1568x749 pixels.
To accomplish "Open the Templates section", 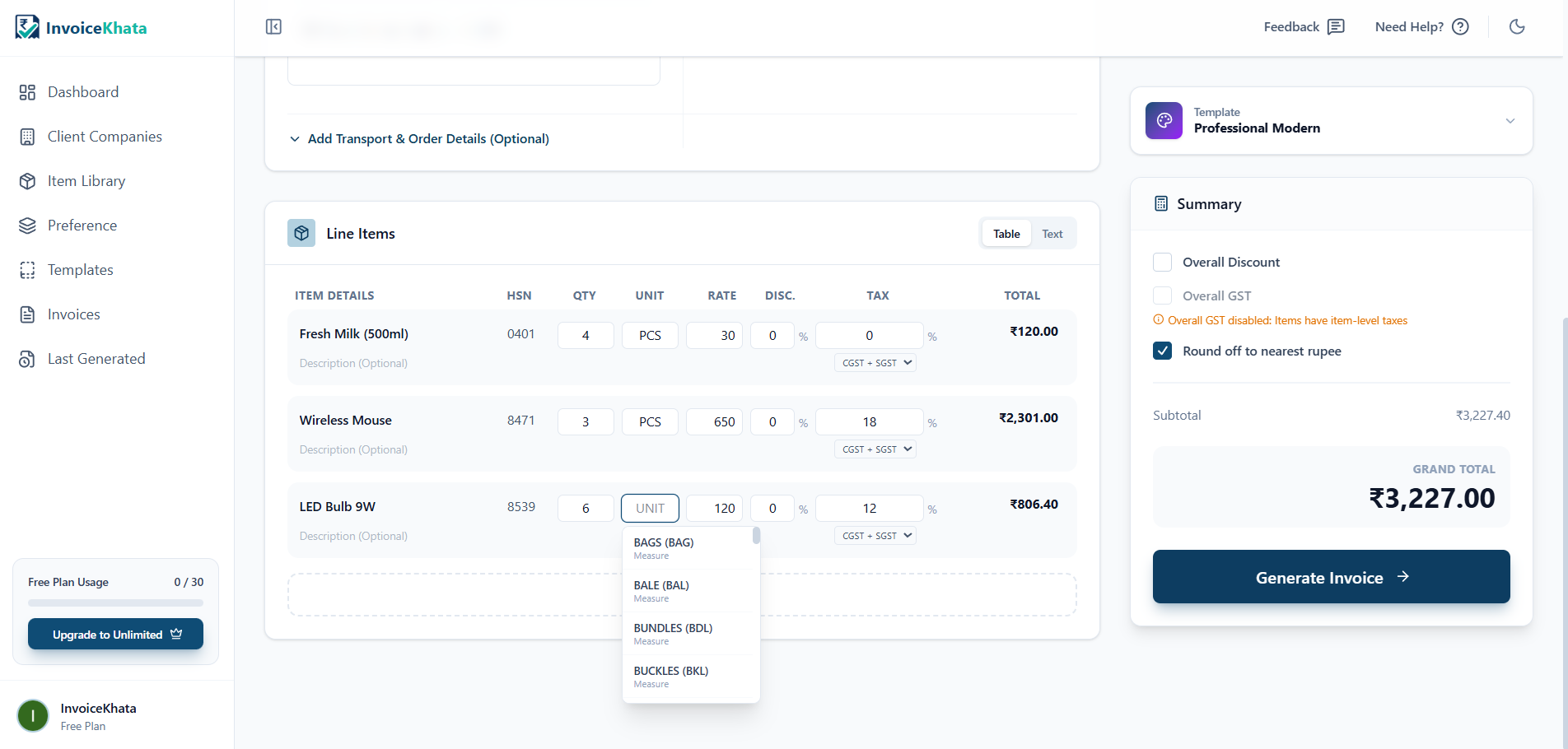I will [80, 269].
